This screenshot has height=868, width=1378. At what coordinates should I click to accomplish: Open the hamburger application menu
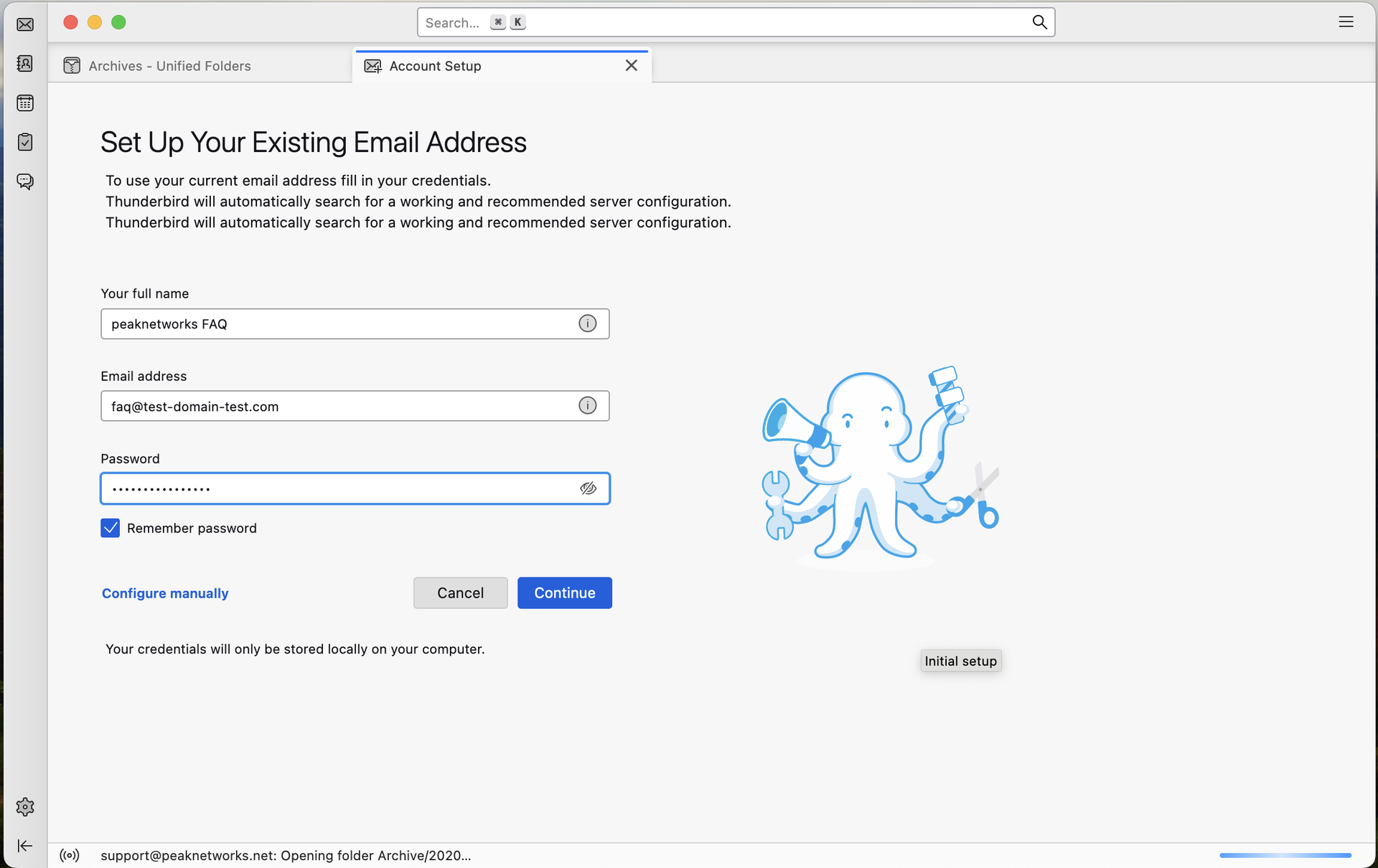pyautogui.click(x=1346, y=22)
